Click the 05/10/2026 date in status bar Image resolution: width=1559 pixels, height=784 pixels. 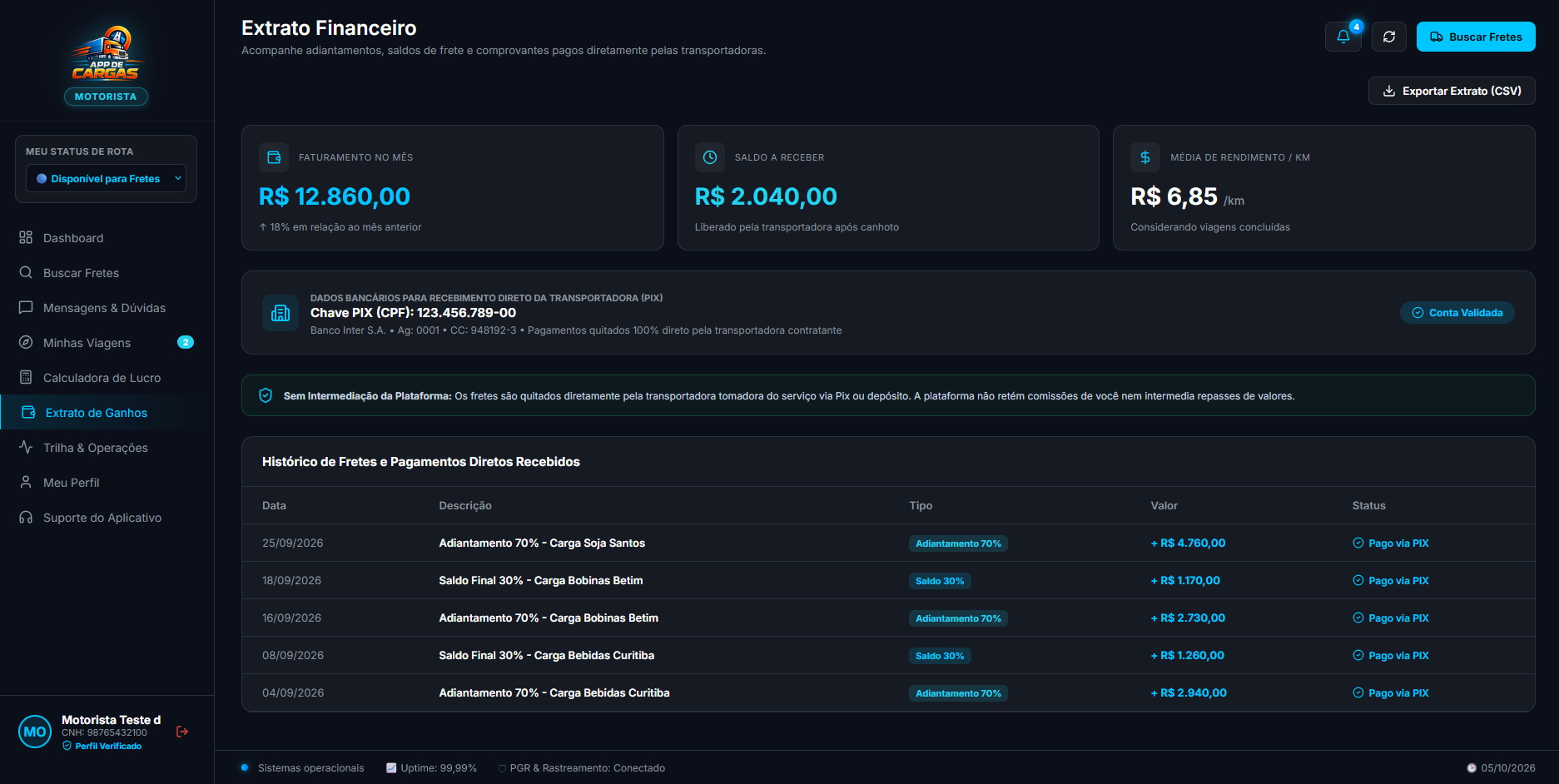pos(1501,768)
